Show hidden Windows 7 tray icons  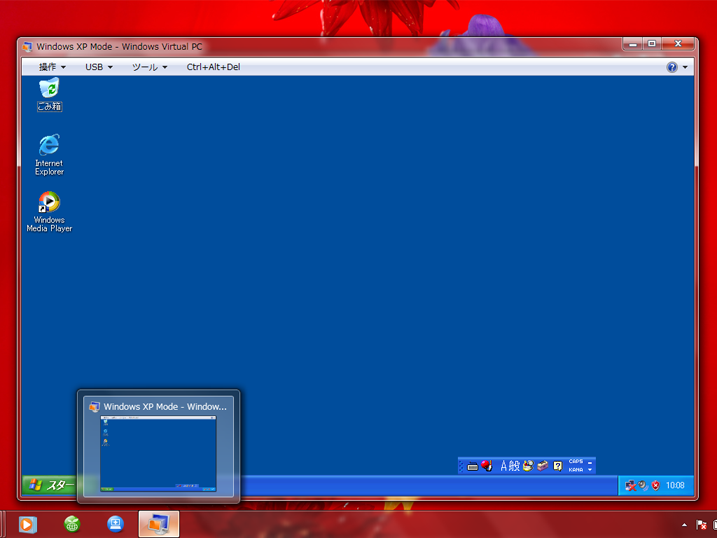pos(684,525)
